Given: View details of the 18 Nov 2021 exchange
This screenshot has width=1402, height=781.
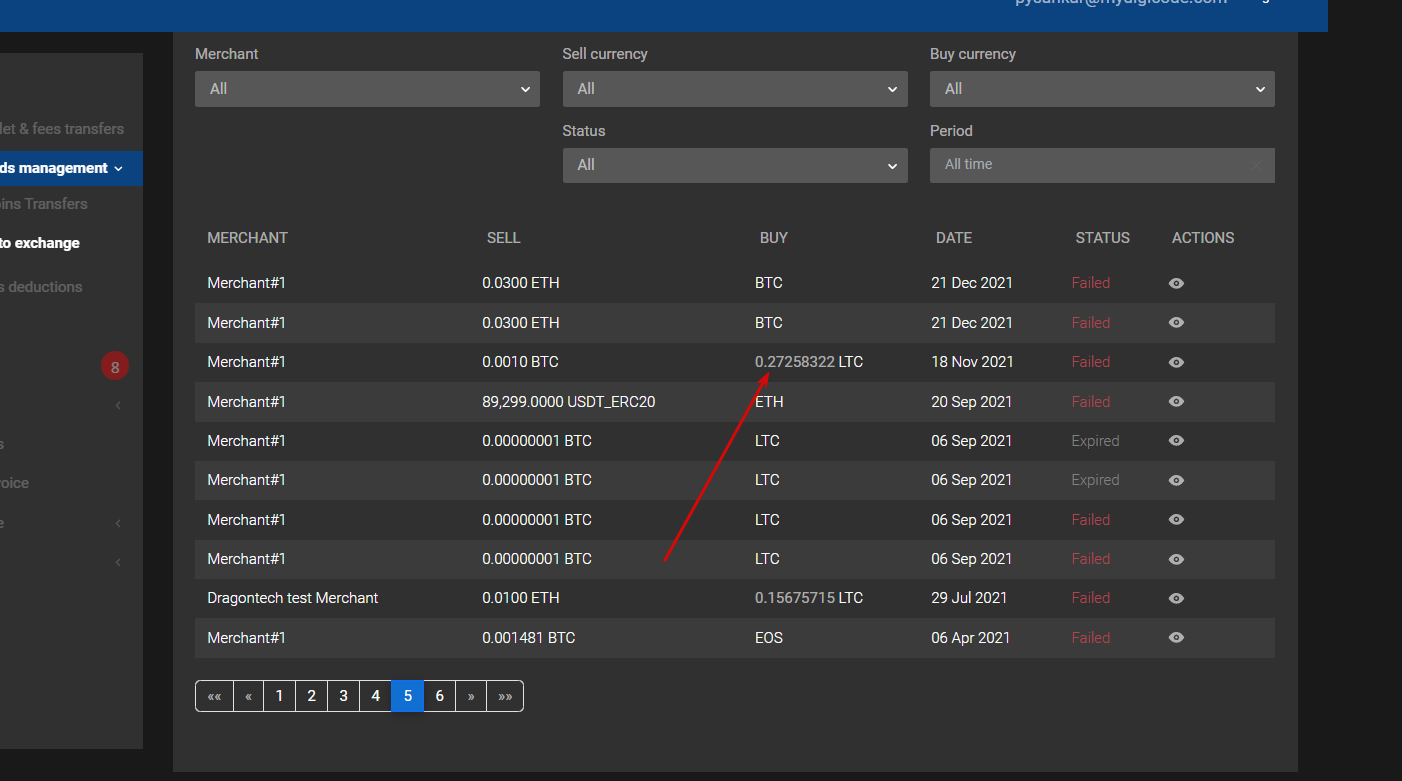Looking at the screenshot, I should (x=1176, y=362).
